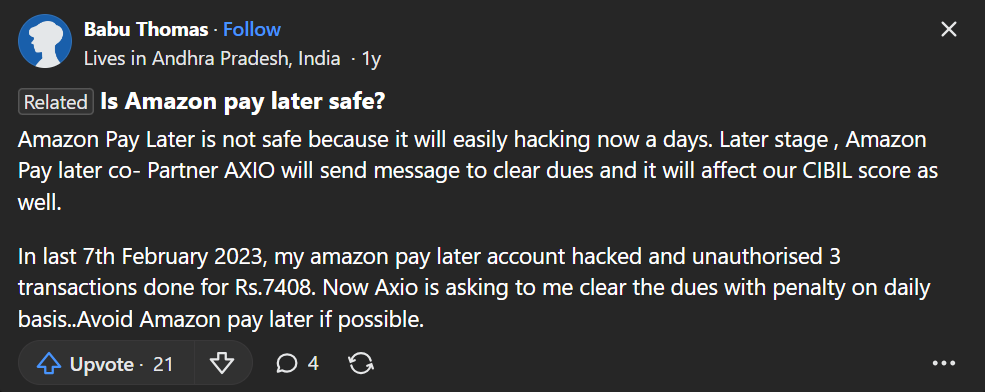
Task: Click the "Upvote" text label
Action: [x=102, y=364]
